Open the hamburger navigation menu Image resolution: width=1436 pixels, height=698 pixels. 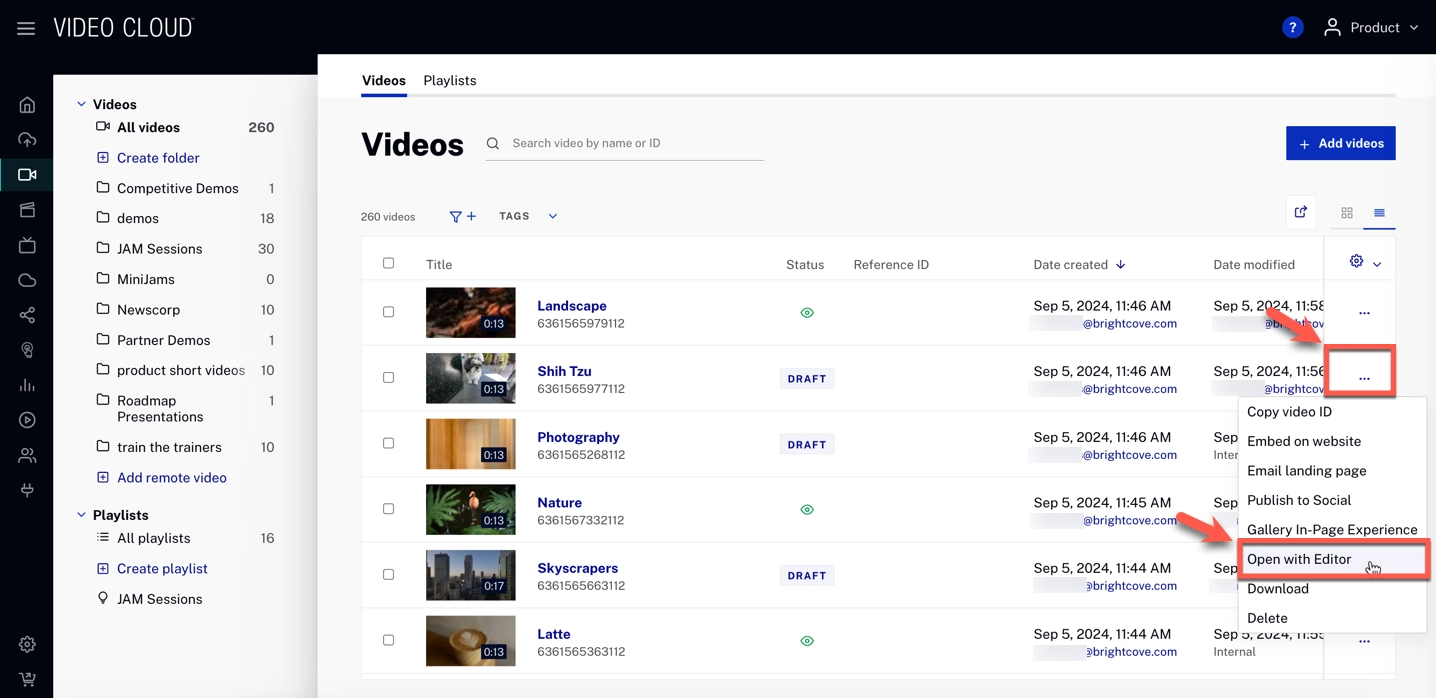point(26,28)
